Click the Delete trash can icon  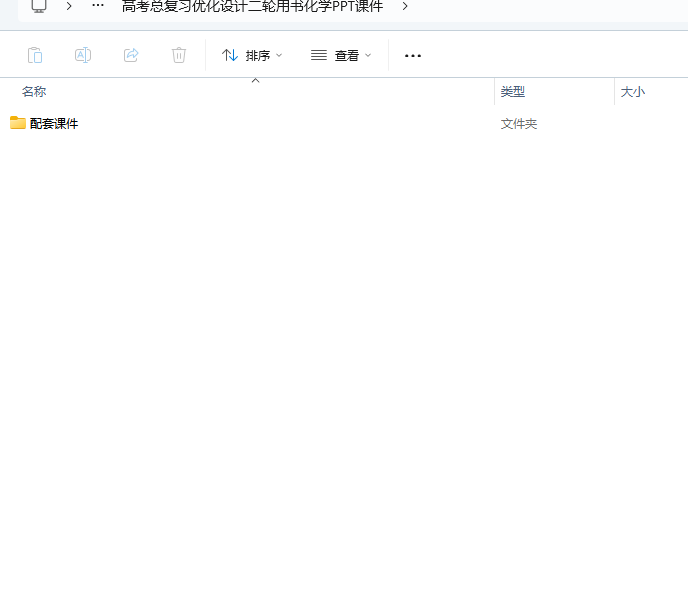[x=179, y=55]
